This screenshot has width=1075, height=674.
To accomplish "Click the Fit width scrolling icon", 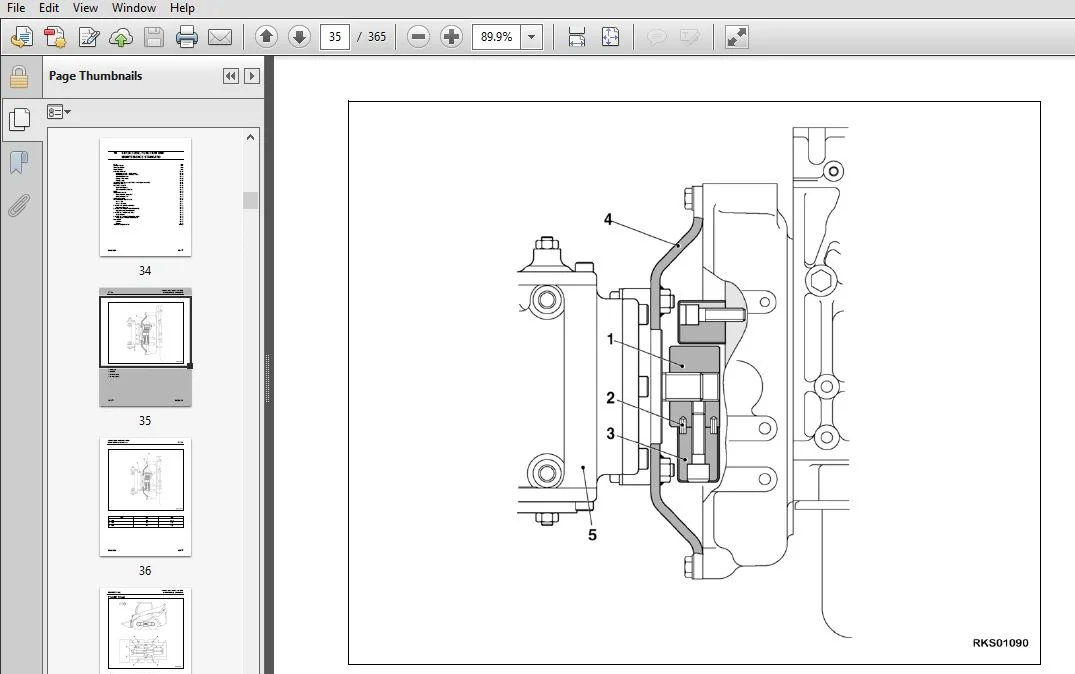I will pyautogui.click(x=577, y=37).
